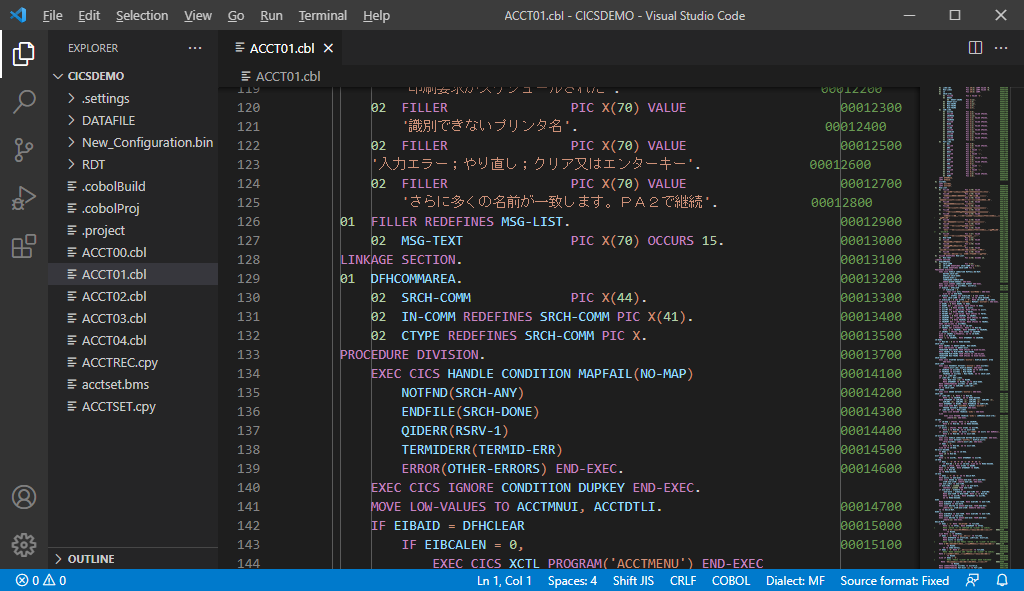
Task: Click line number 133 in gutter
Action: (x=248, y=355)
